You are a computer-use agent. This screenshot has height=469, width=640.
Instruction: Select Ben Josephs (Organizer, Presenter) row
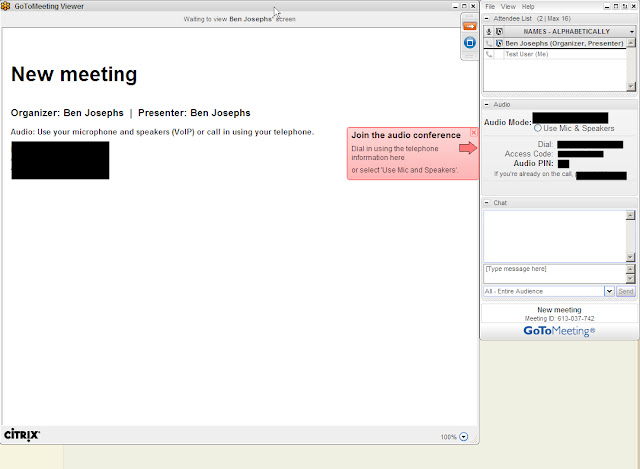coord(555,43)
